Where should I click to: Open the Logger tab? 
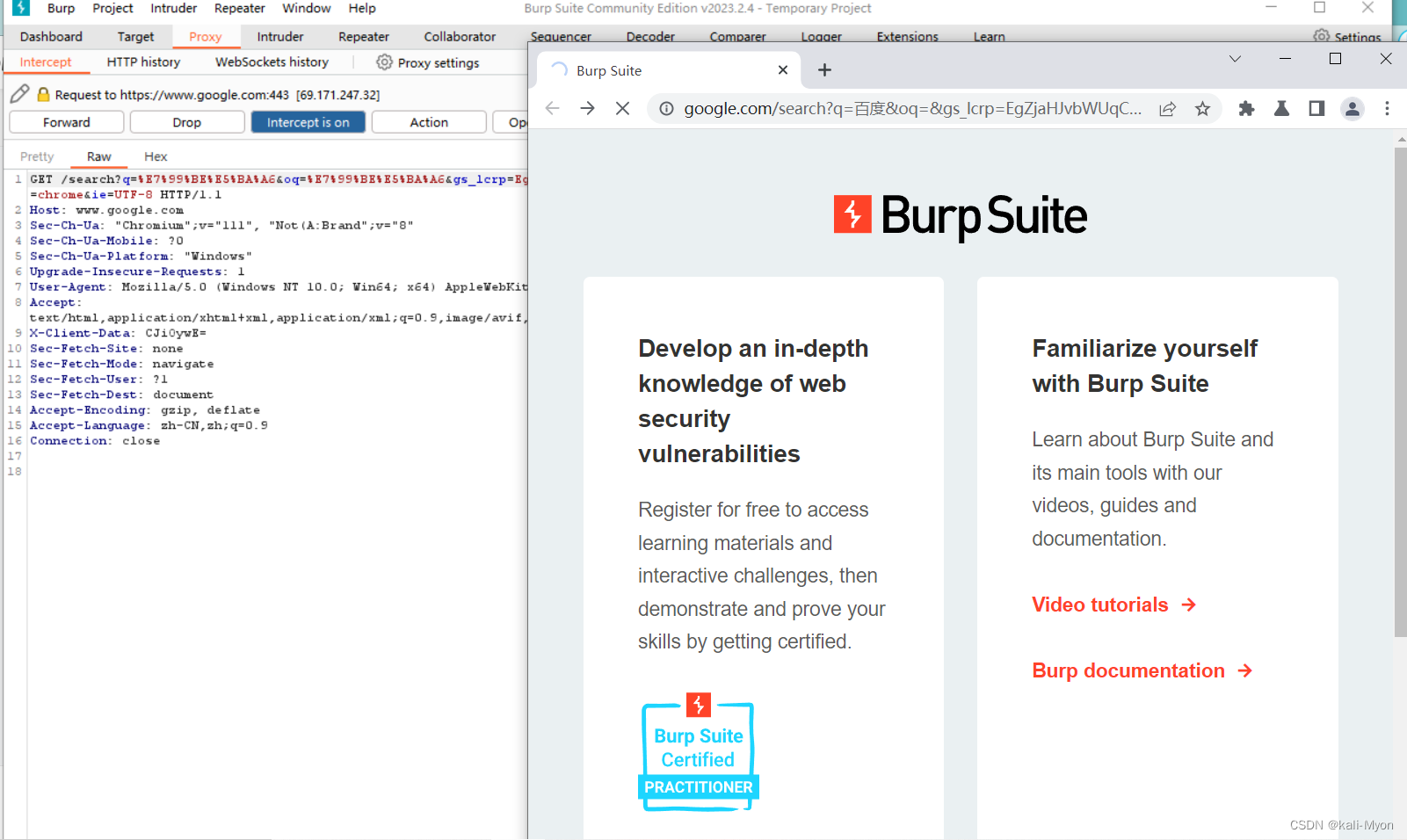click(821, 37)
